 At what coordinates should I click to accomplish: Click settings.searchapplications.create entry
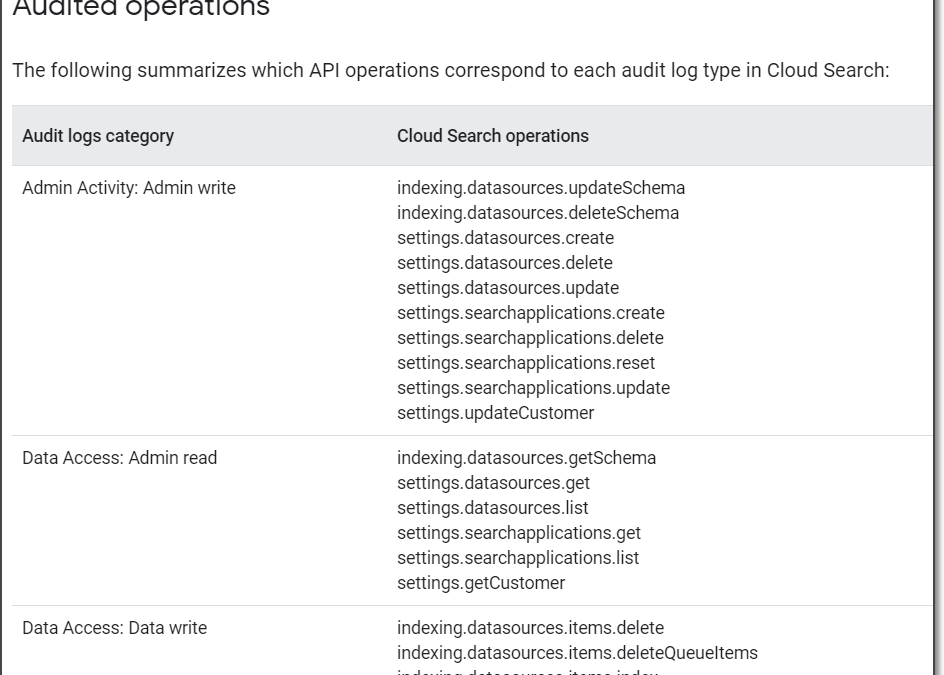pyautogui.click(x=530, y=313)
